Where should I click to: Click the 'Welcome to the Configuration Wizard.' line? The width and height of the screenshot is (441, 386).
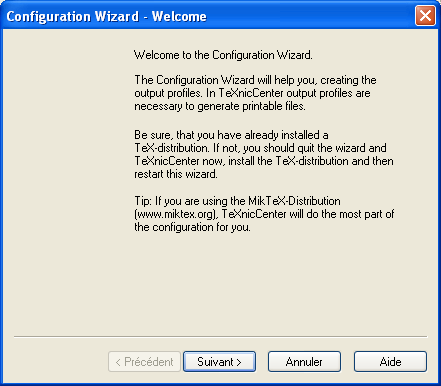point(223,55)
